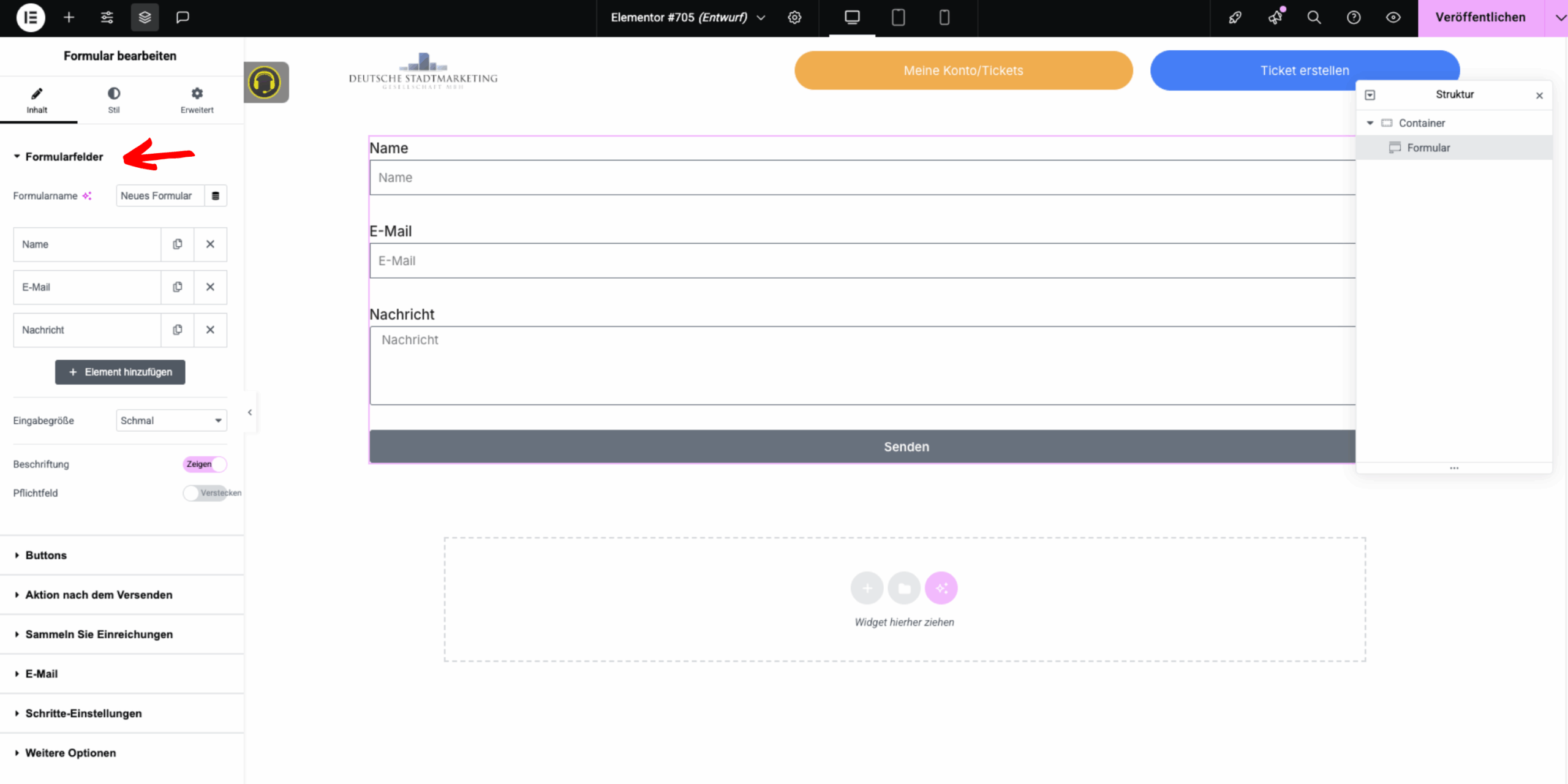Open the widget panel via plus icon
1568x784 pixels.
(x=69, y=17)
